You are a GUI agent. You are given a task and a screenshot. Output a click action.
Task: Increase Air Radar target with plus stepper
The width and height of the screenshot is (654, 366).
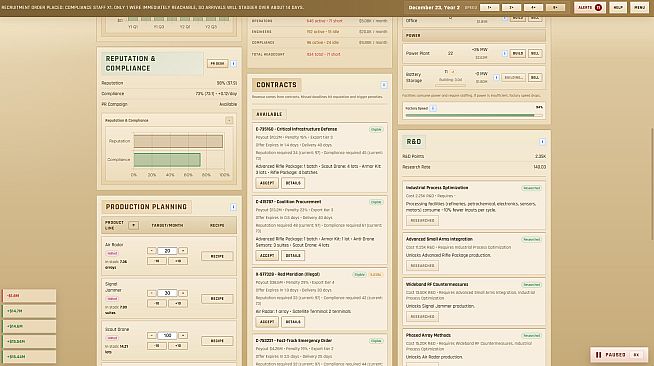[183, 251]
